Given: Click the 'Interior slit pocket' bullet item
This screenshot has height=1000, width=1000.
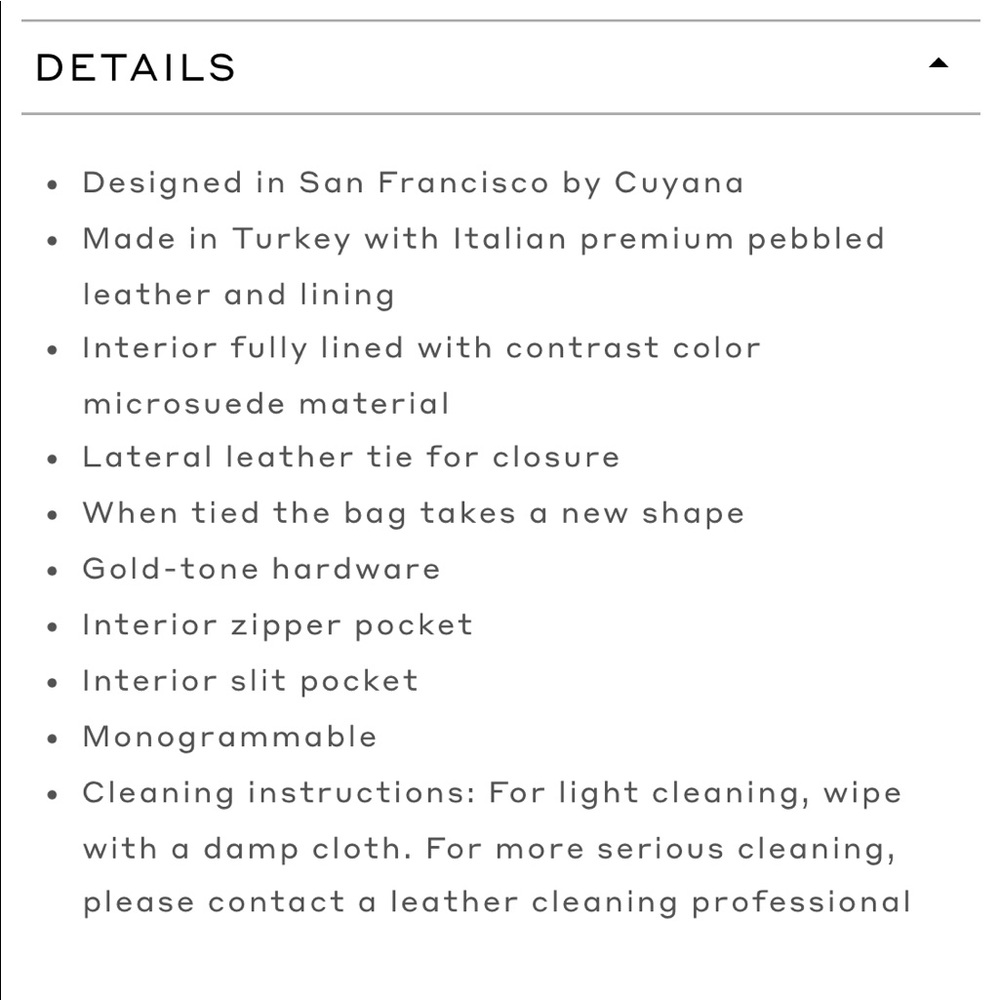Looking at the screenshot, I should pos(250,681).
